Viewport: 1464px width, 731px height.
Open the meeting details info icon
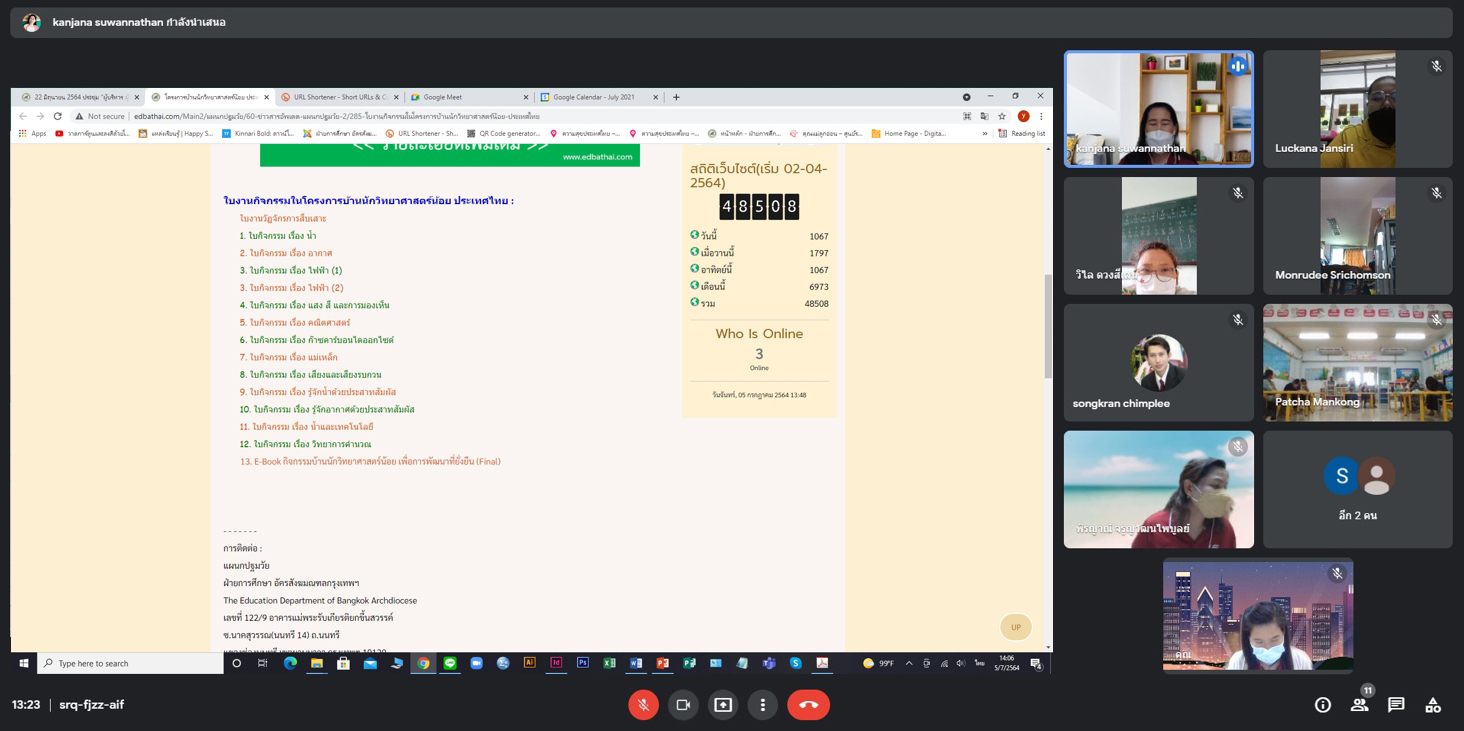point(1323,705)
